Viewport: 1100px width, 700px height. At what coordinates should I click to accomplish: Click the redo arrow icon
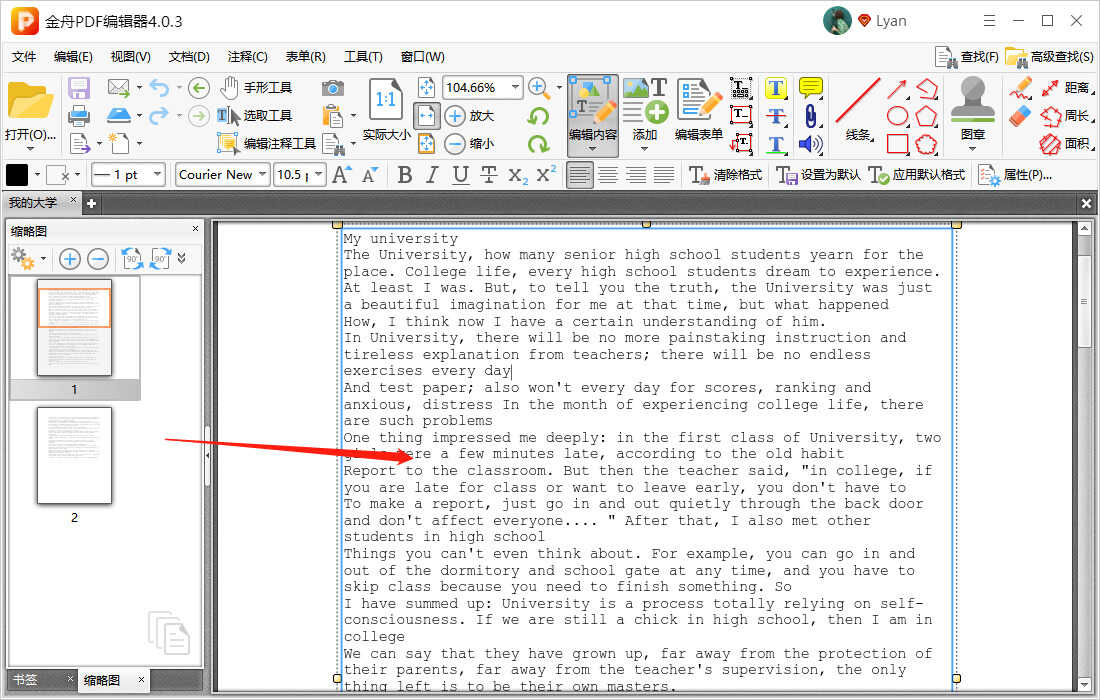159,115
